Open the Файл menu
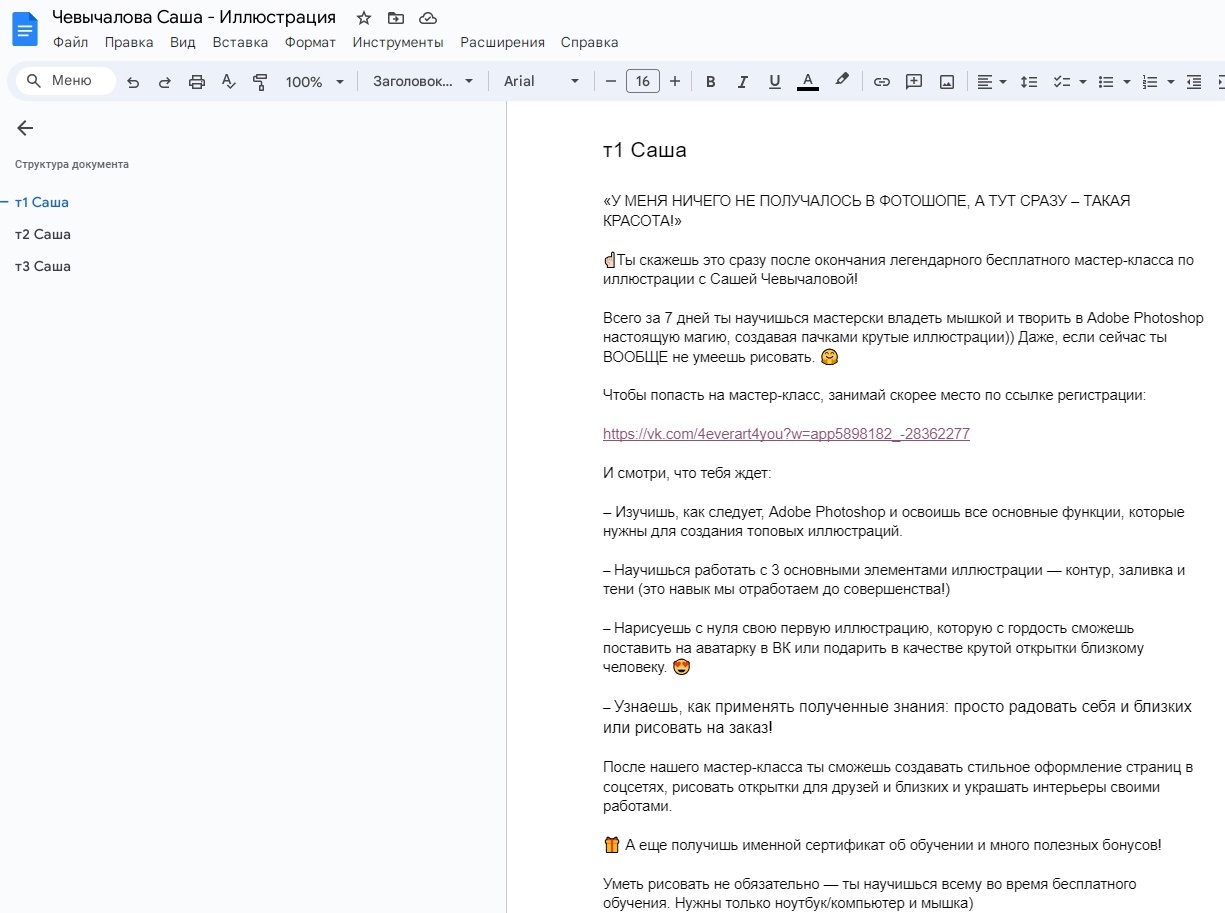 point(71,42)
